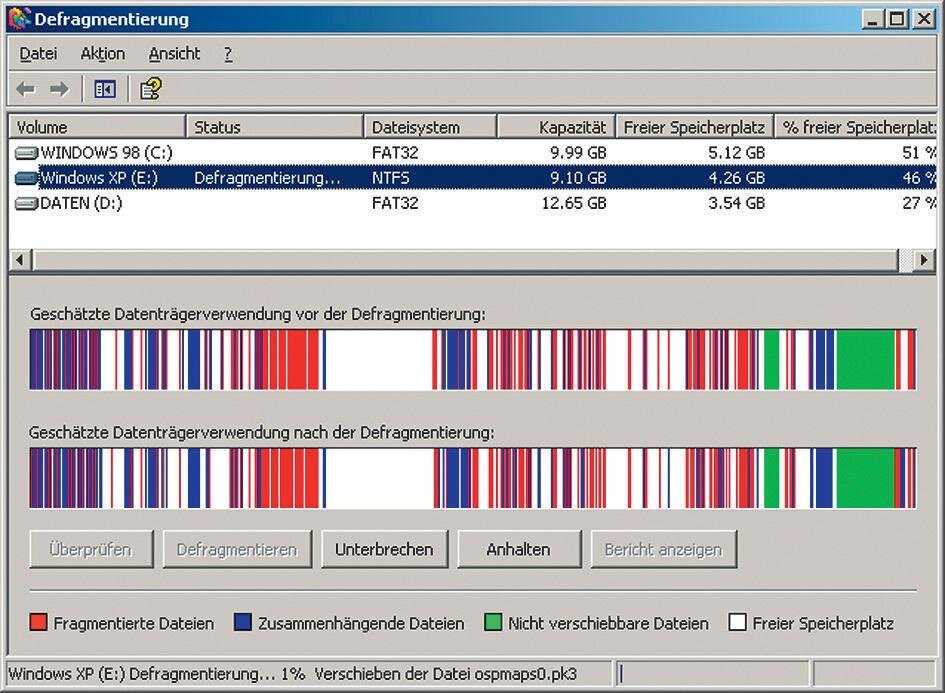Viewport: 945px width, 693px height.
Task: Sort list by Volume column header
Action: 97,127
